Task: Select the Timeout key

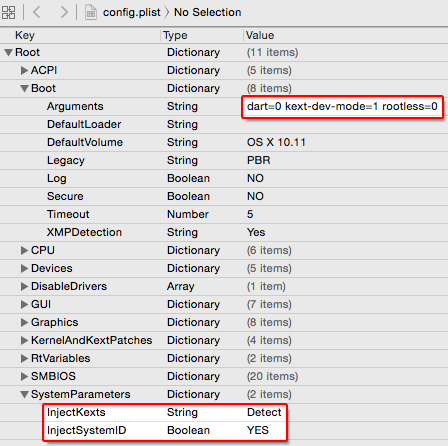Action: (x=68, y=214)
